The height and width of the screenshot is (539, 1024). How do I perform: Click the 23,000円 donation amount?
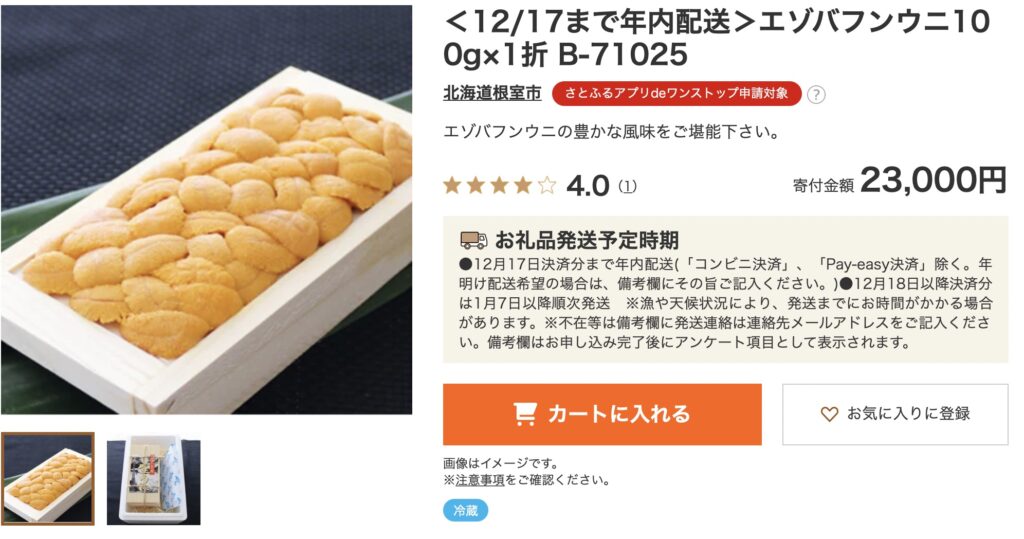(x=933, y=180)
